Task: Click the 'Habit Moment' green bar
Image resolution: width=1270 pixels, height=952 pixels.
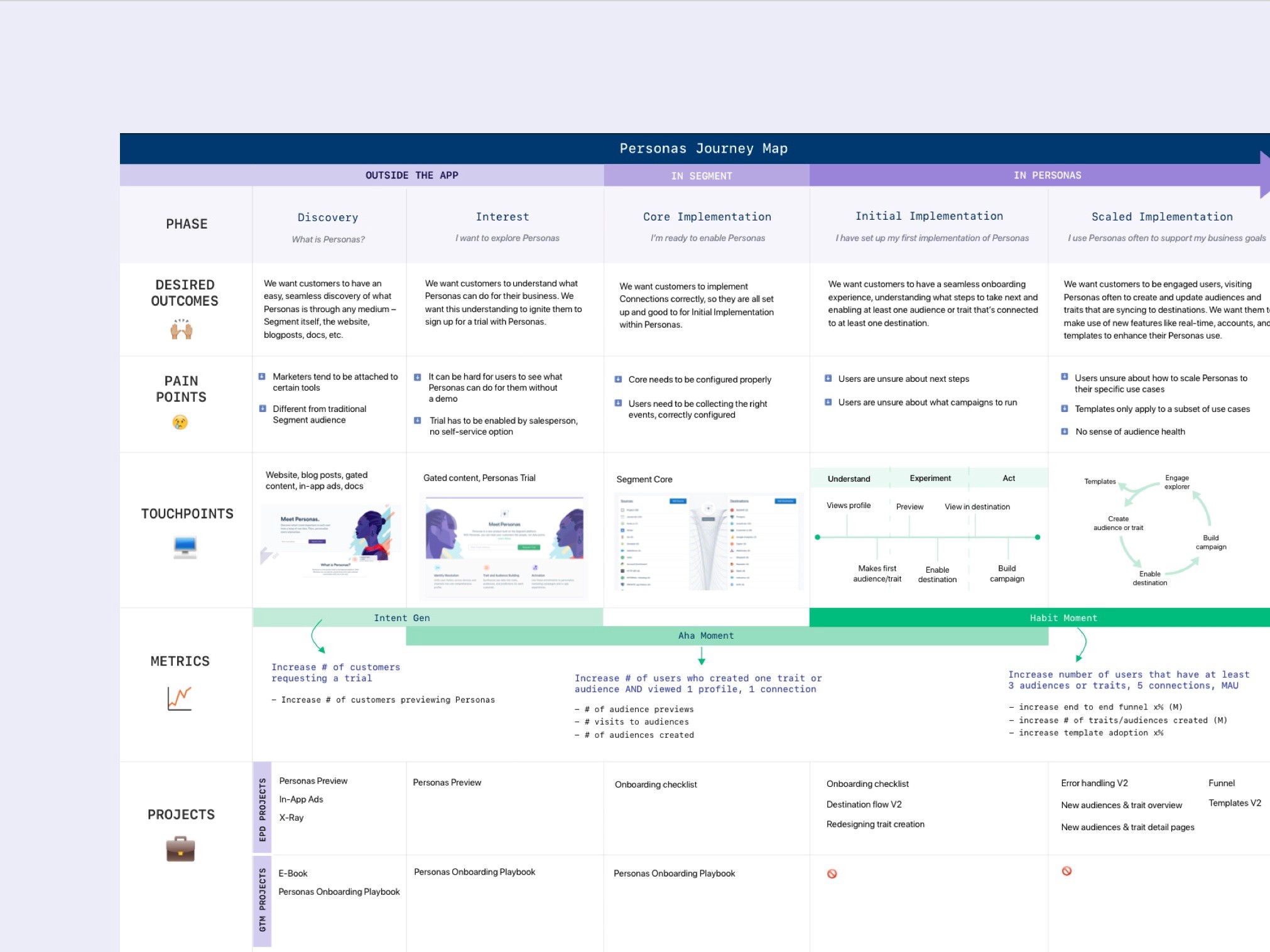Action: pos(1063,618)
